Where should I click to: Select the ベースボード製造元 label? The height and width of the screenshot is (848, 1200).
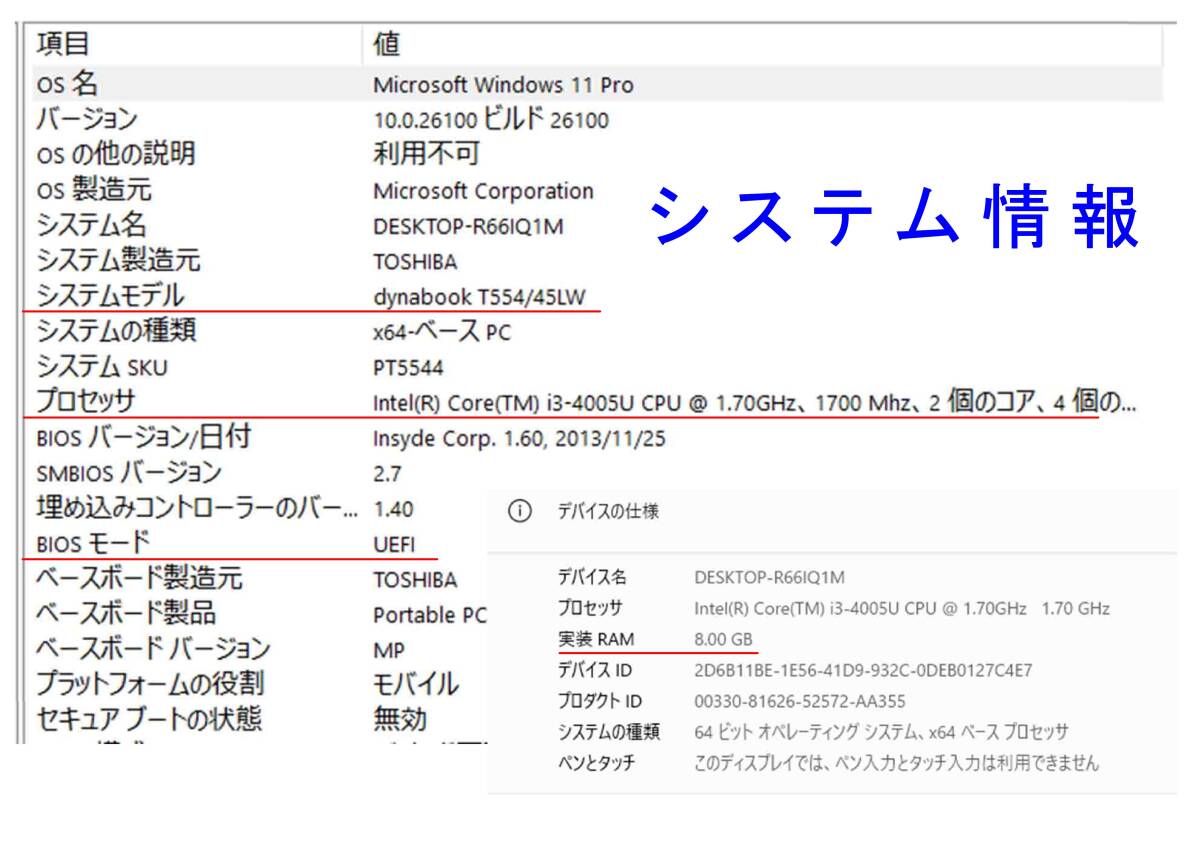(x=139, y=579)
